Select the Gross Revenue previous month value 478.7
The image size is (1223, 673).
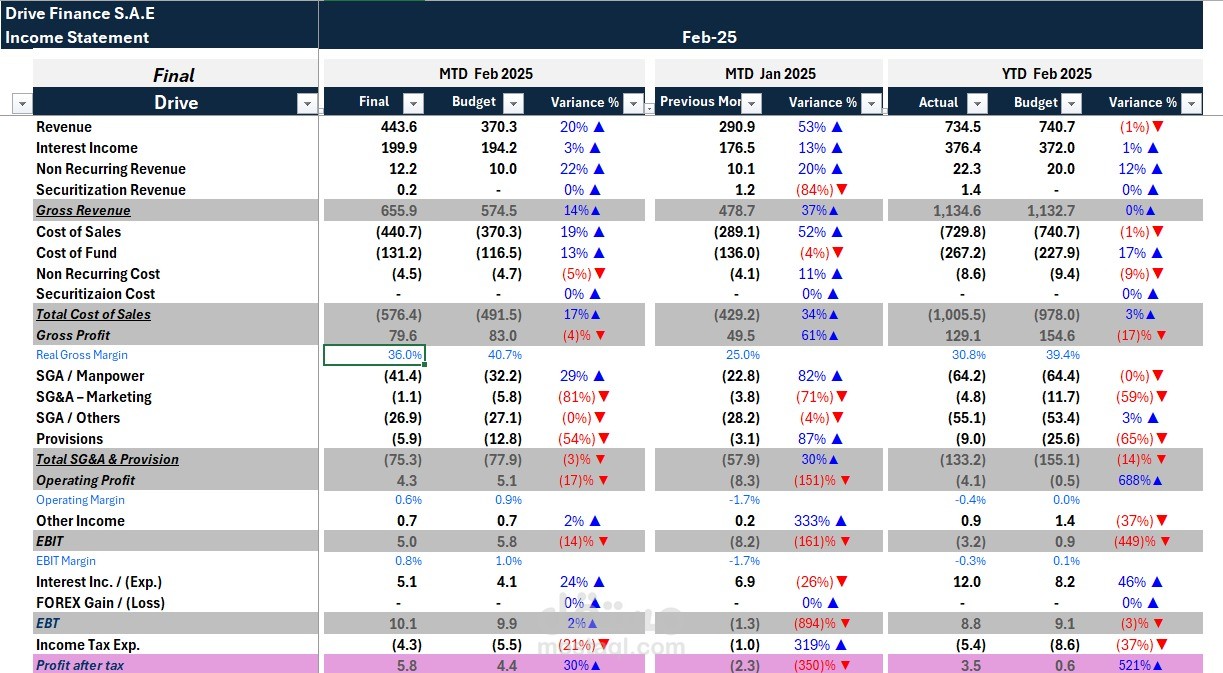(x=737, y=211)
